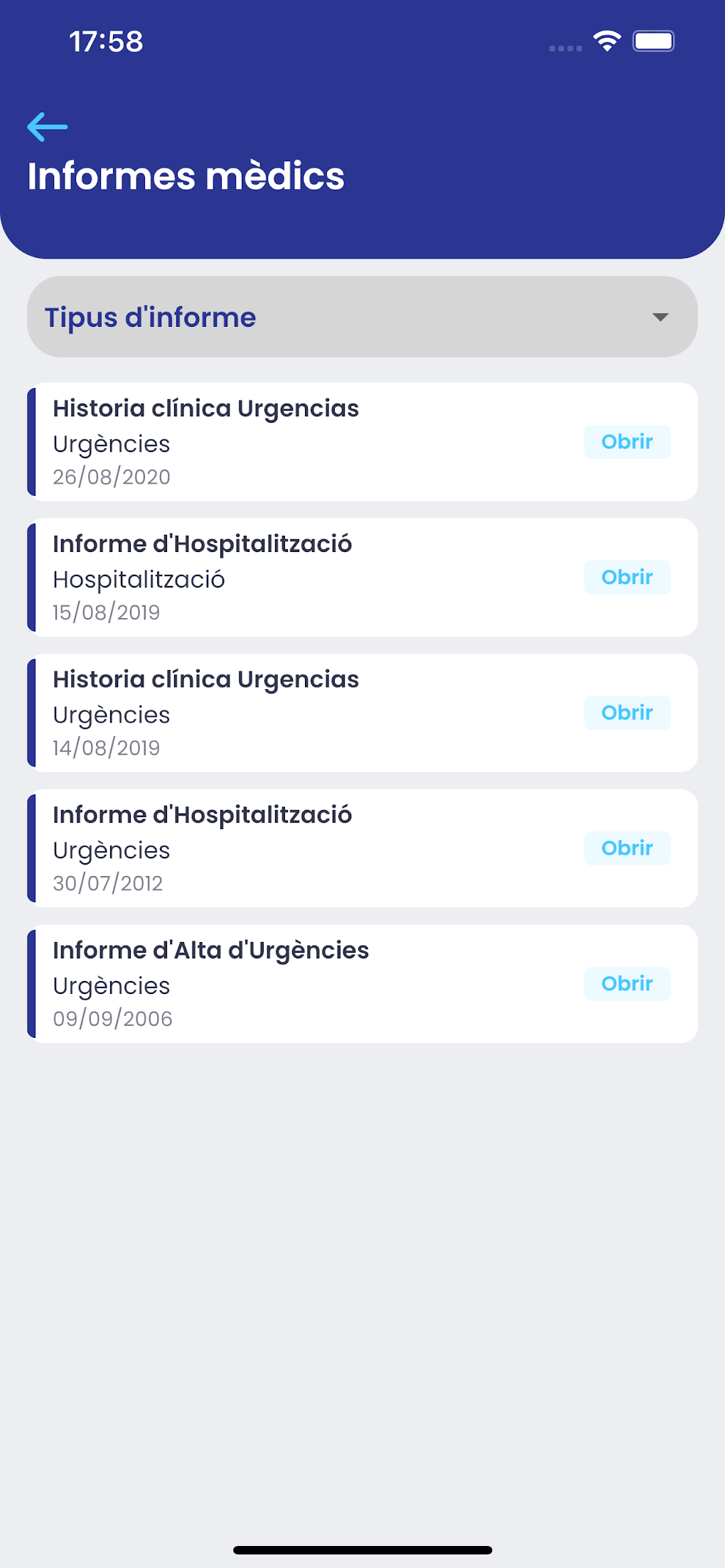Tap the 17:58 clock in status bar

pos(106,41)
